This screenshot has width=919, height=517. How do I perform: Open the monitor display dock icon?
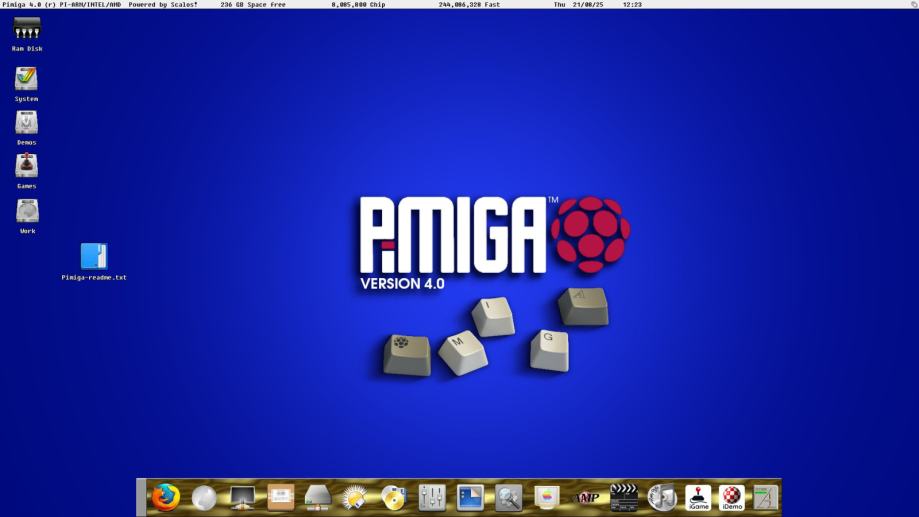tap(242, 498)
